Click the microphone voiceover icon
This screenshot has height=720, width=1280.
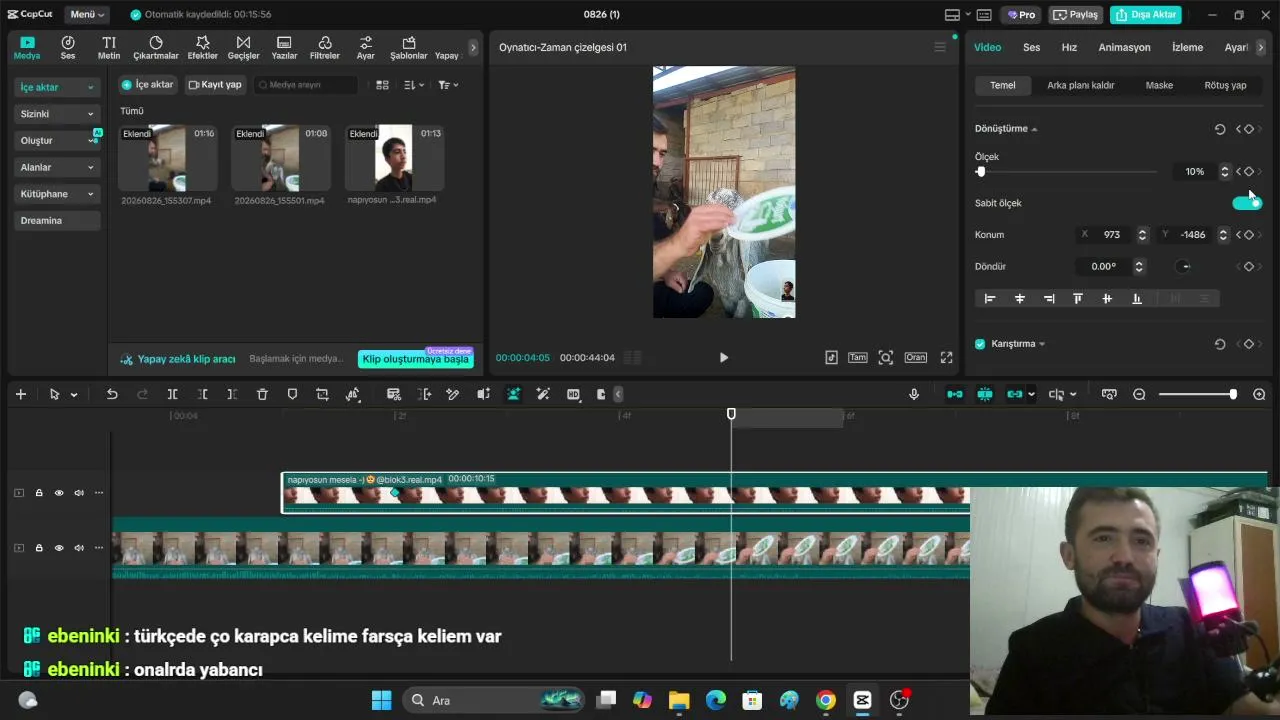point(914,394)
